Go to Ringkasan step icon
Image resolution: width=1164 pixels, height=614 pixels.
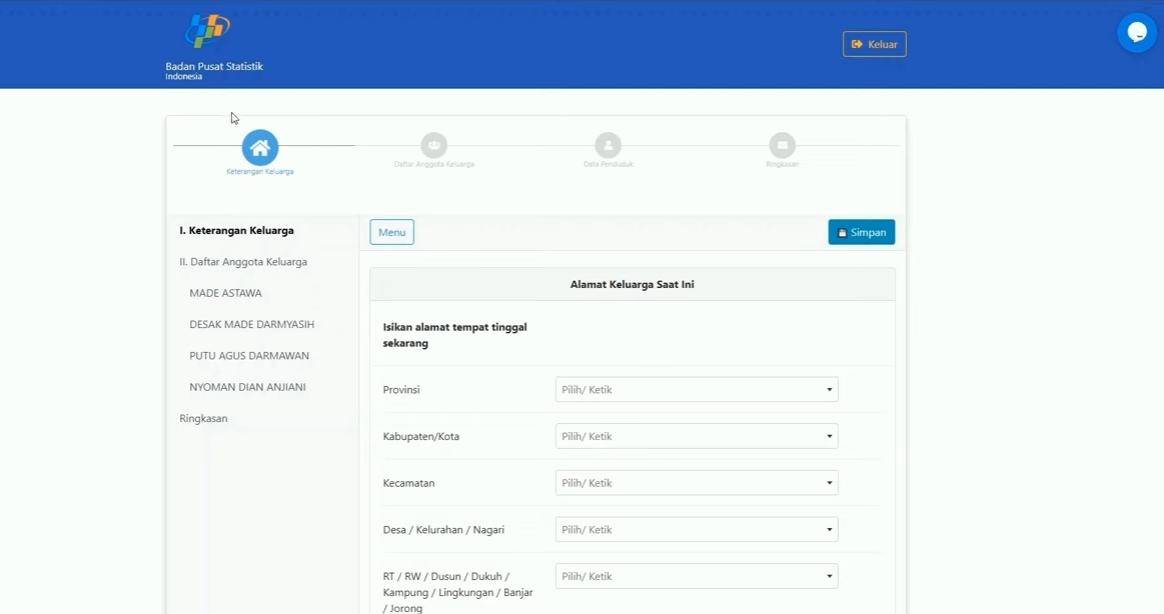(x=782, y=145)
